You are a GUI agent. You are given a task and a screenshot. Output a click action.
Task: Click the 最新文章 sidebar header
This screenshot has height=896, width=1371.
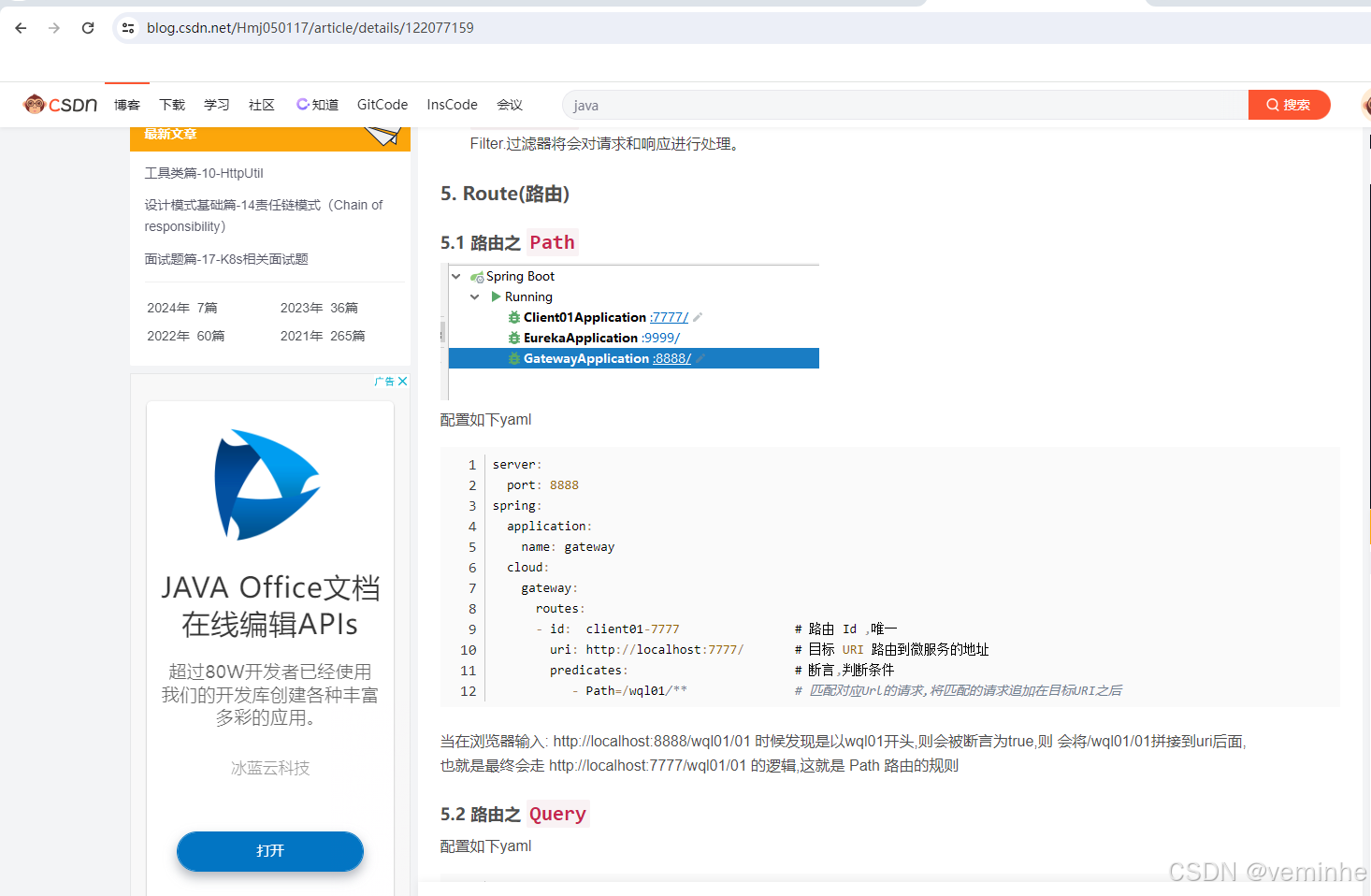click(170, 135)
